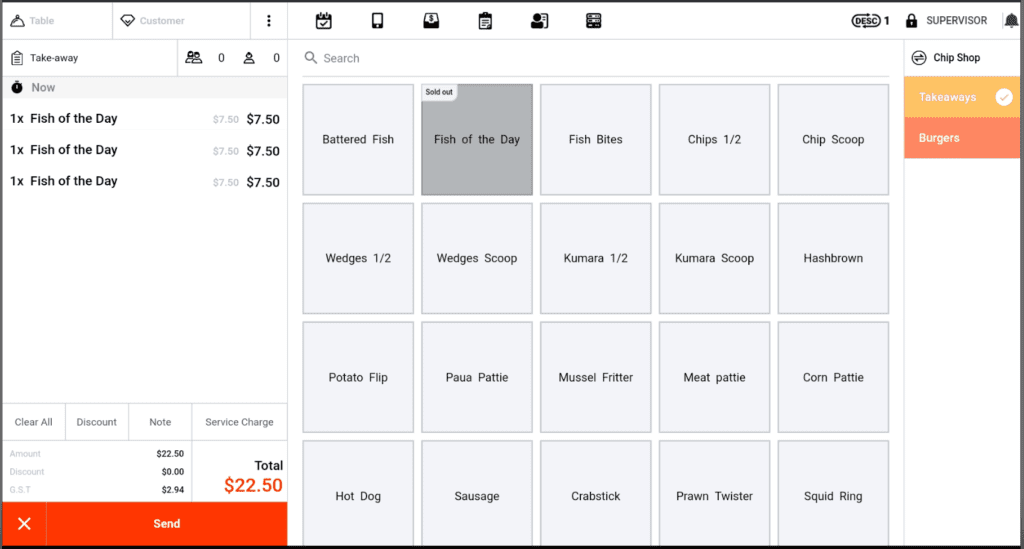Image resolution: width=1024 pixels, height=549 pixels.
Task: Select the Takeaways category tab
Action: pos(961,97)
